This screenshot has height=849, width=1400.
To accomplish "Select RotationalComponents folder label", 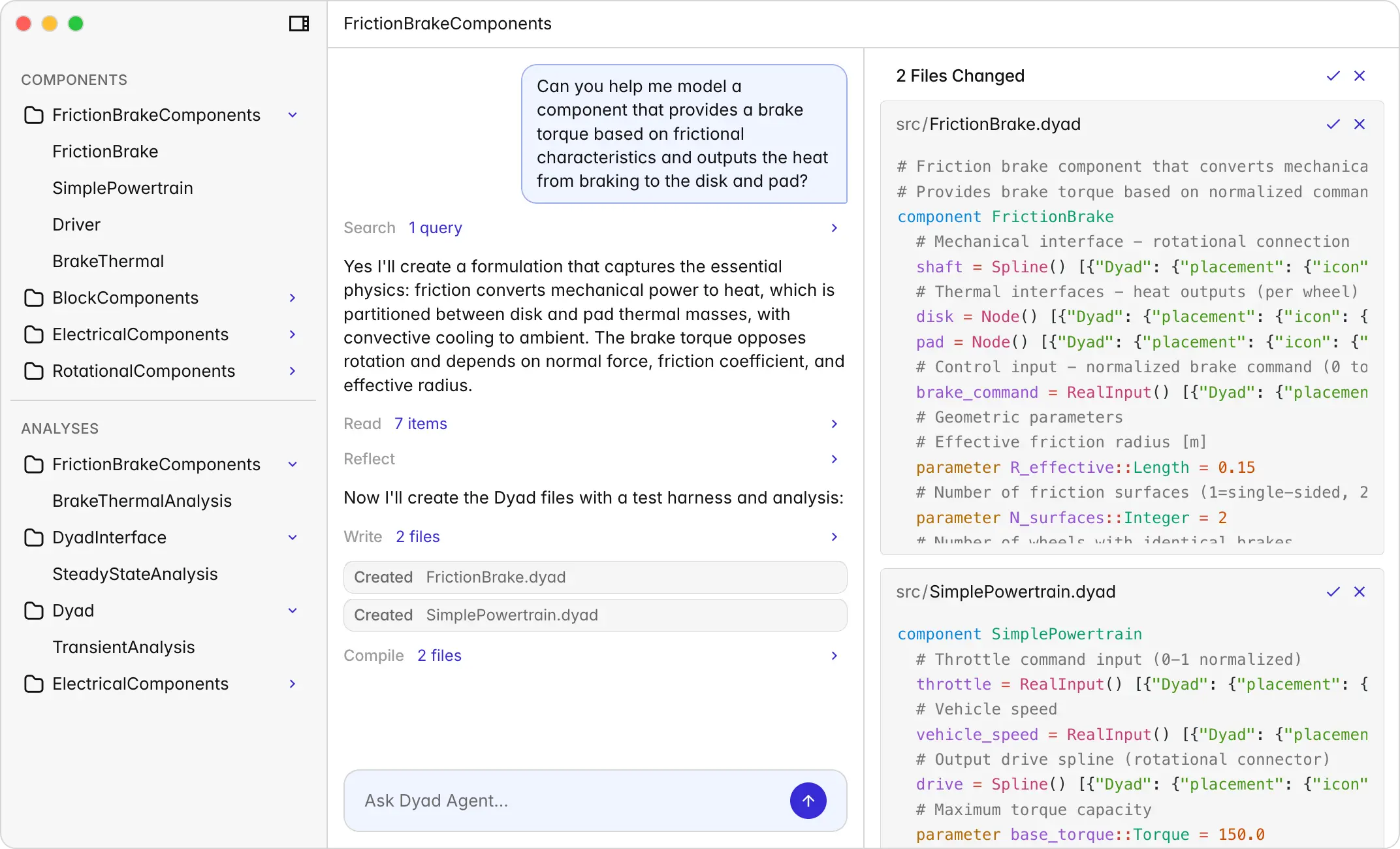I will pos(144,371).
